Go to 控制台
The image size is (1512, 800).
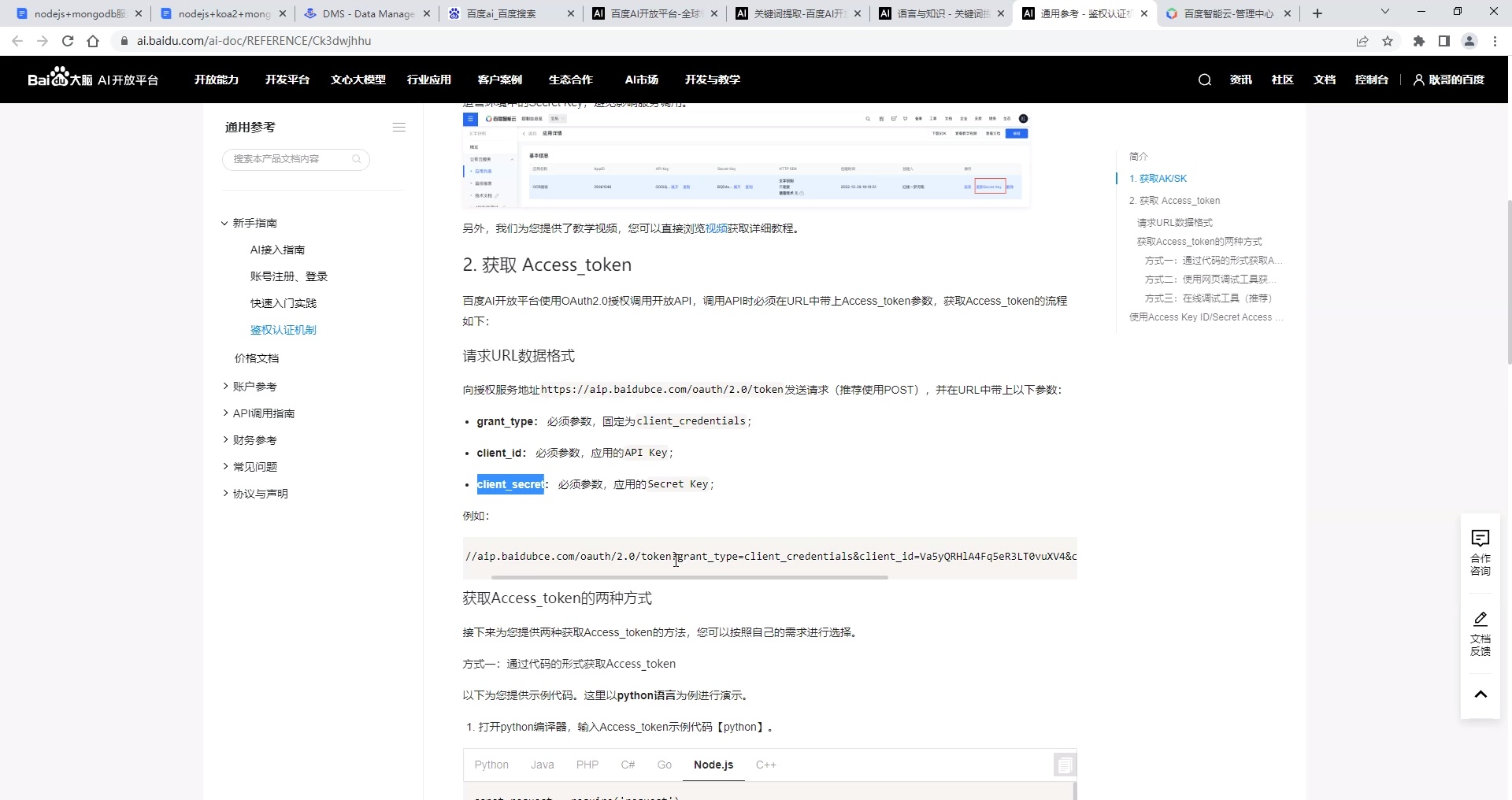1372,80
